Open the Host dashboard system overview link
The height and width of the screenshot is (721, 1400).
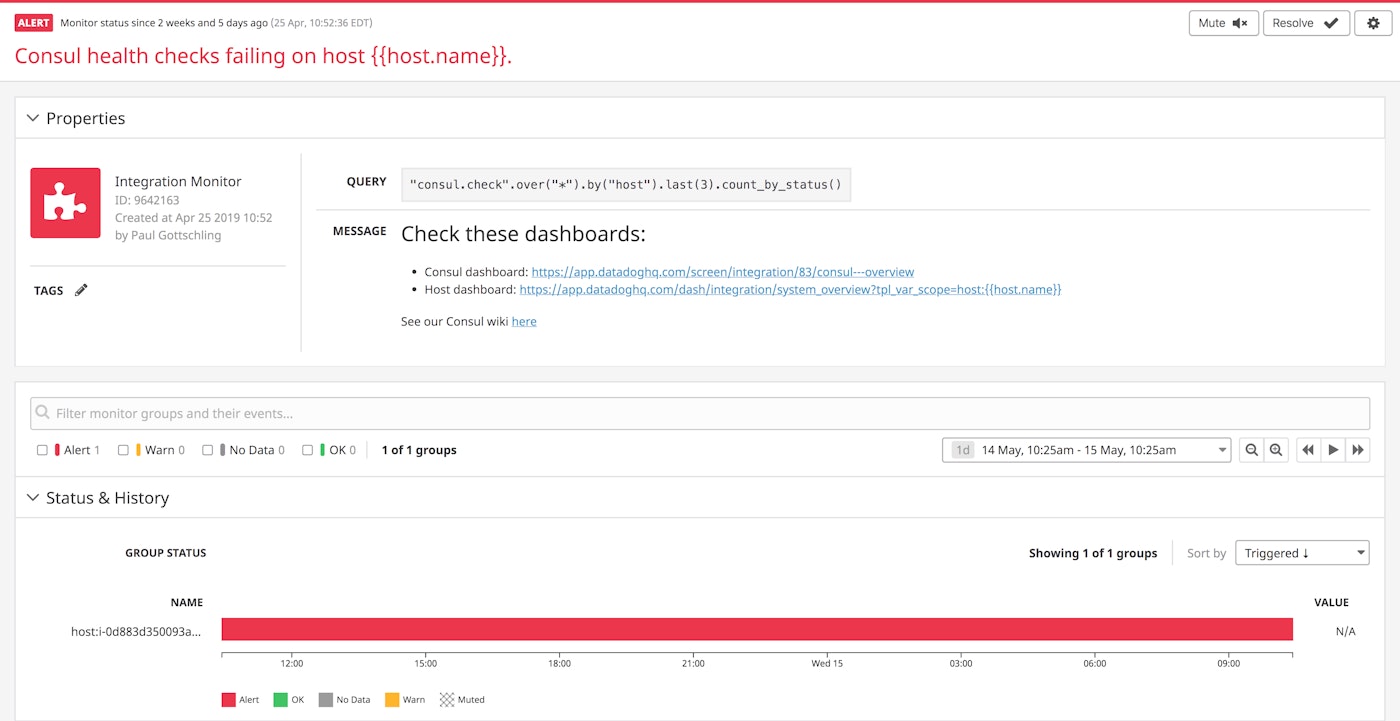790,289
